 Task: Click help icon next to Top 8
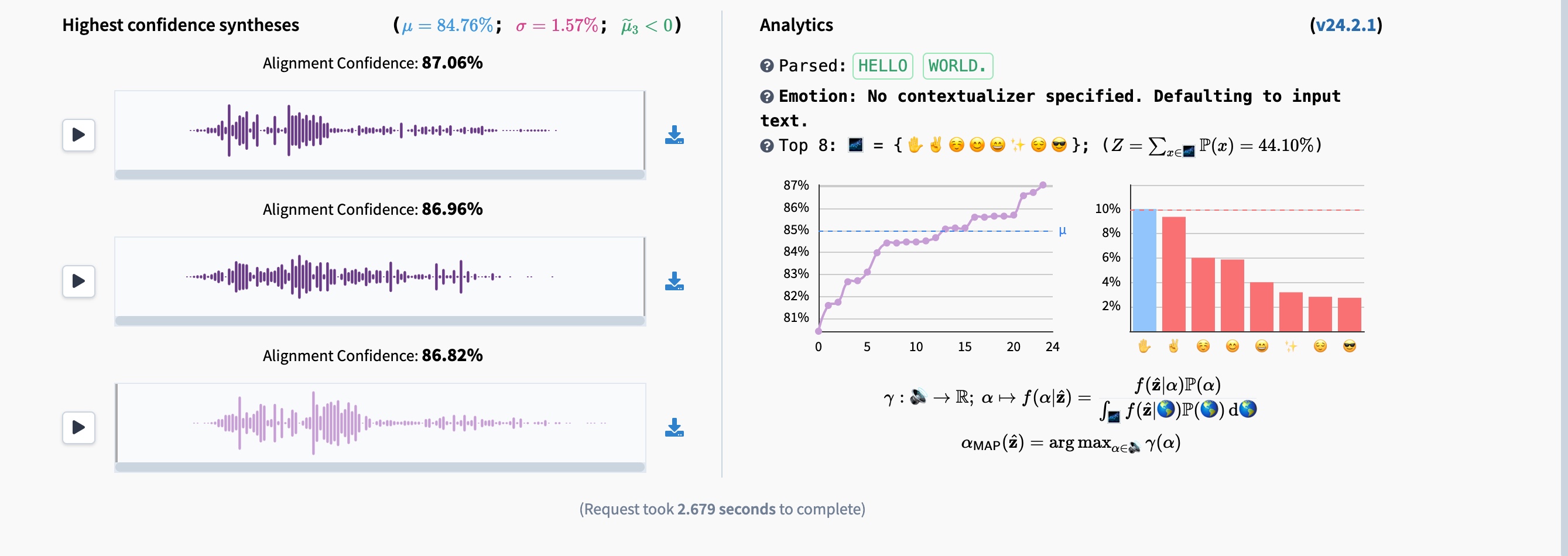pos(766,145)
